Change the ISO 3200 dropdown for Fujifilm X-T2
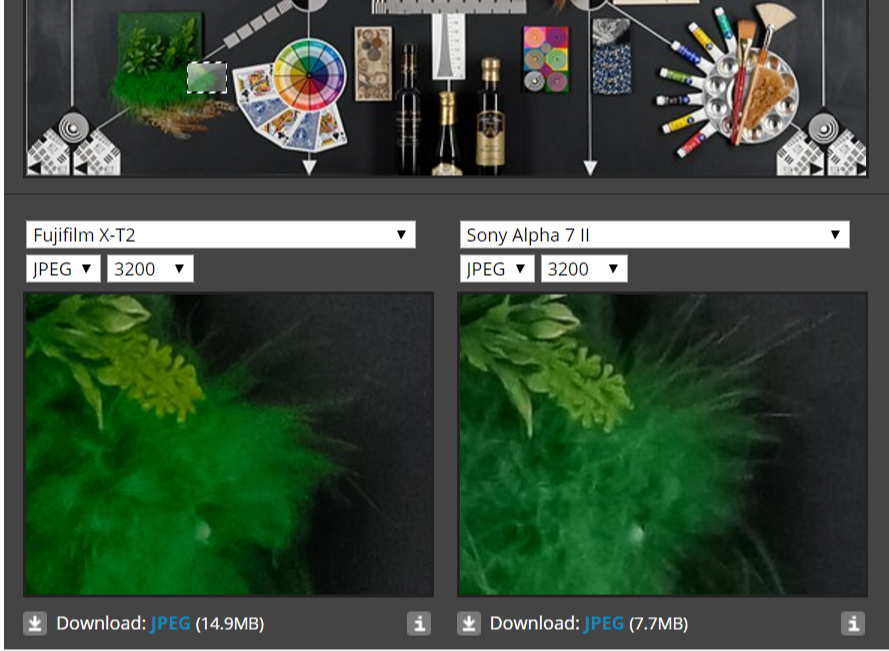The width and height of the screenshot is (889, 651). pyautogui.click(x=150, y=269)
